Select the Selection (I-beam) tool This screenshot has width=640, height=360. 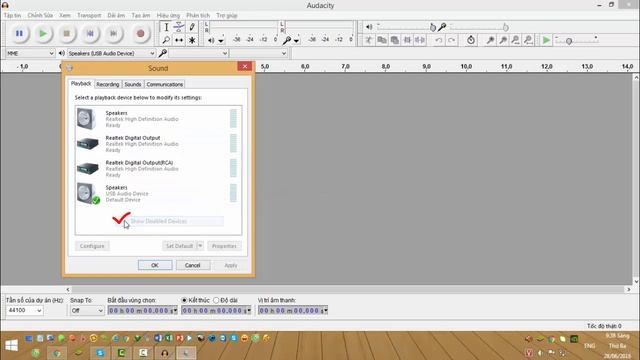(166, 27)
